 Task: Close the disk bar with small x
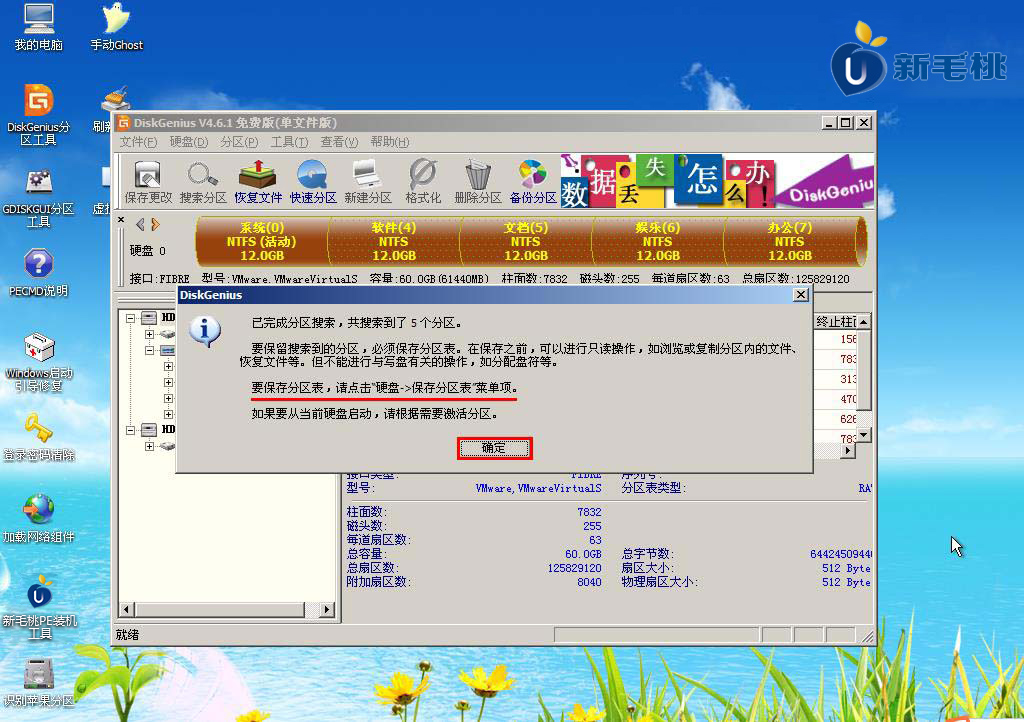click(121, 220)
